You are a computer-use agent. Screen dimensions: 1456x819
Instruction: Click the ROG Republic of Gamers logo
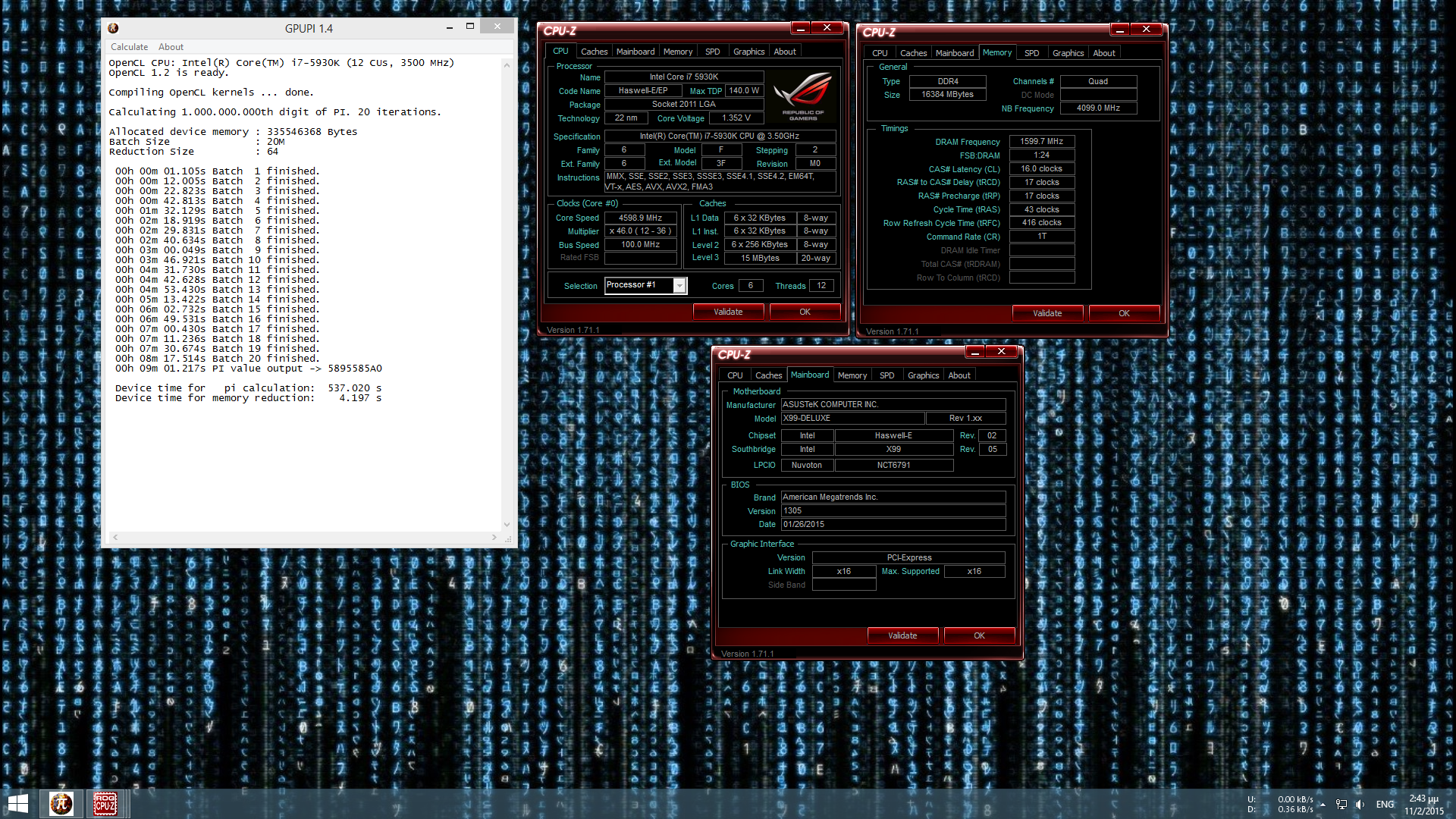[x=802, y=96]
